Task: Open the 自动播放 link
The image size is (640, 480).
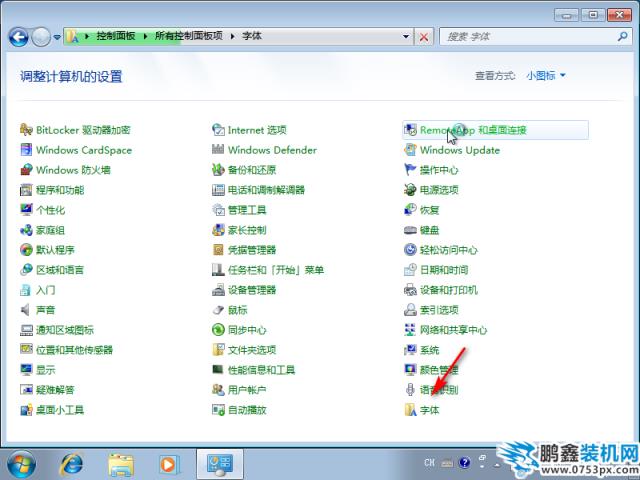Action: (x=247, y=410)
